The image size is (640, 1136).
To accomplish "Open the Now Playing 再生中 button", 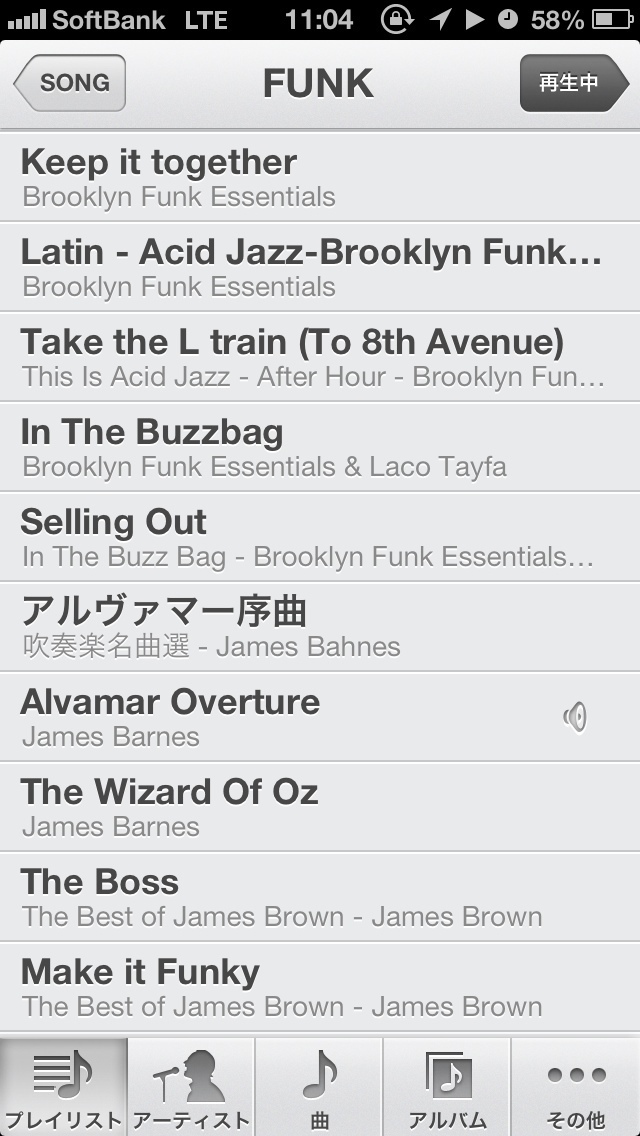I will pos(574,83).
